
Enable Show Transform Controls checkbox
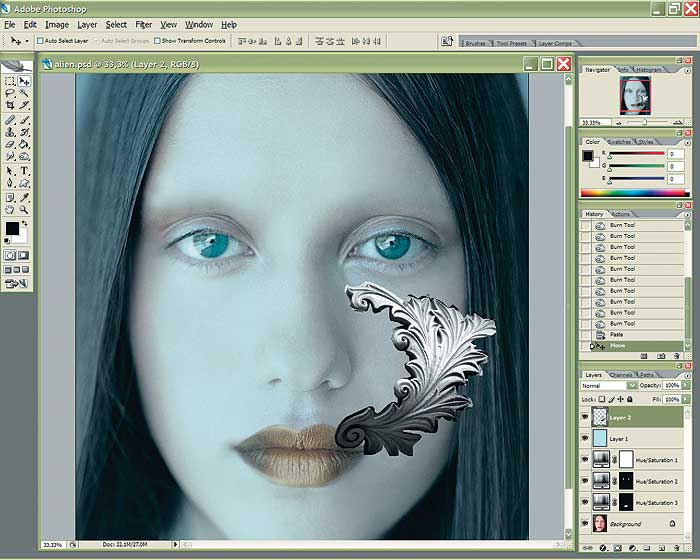point(157,41)
